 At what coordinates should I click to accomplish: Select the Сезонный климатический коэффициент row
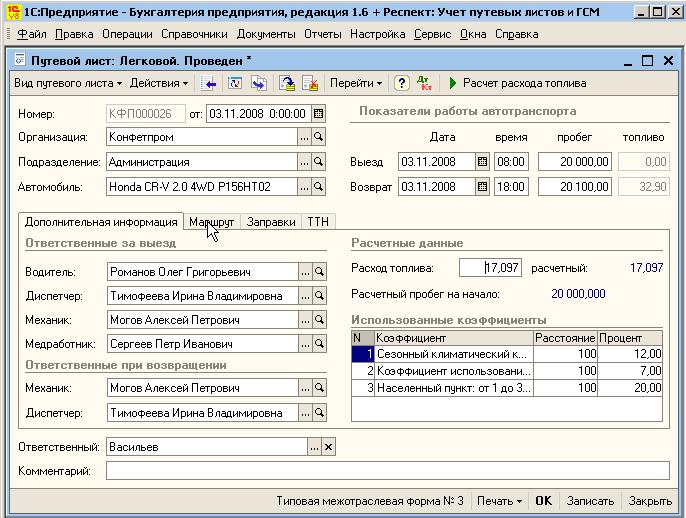[x=454, y=354]
